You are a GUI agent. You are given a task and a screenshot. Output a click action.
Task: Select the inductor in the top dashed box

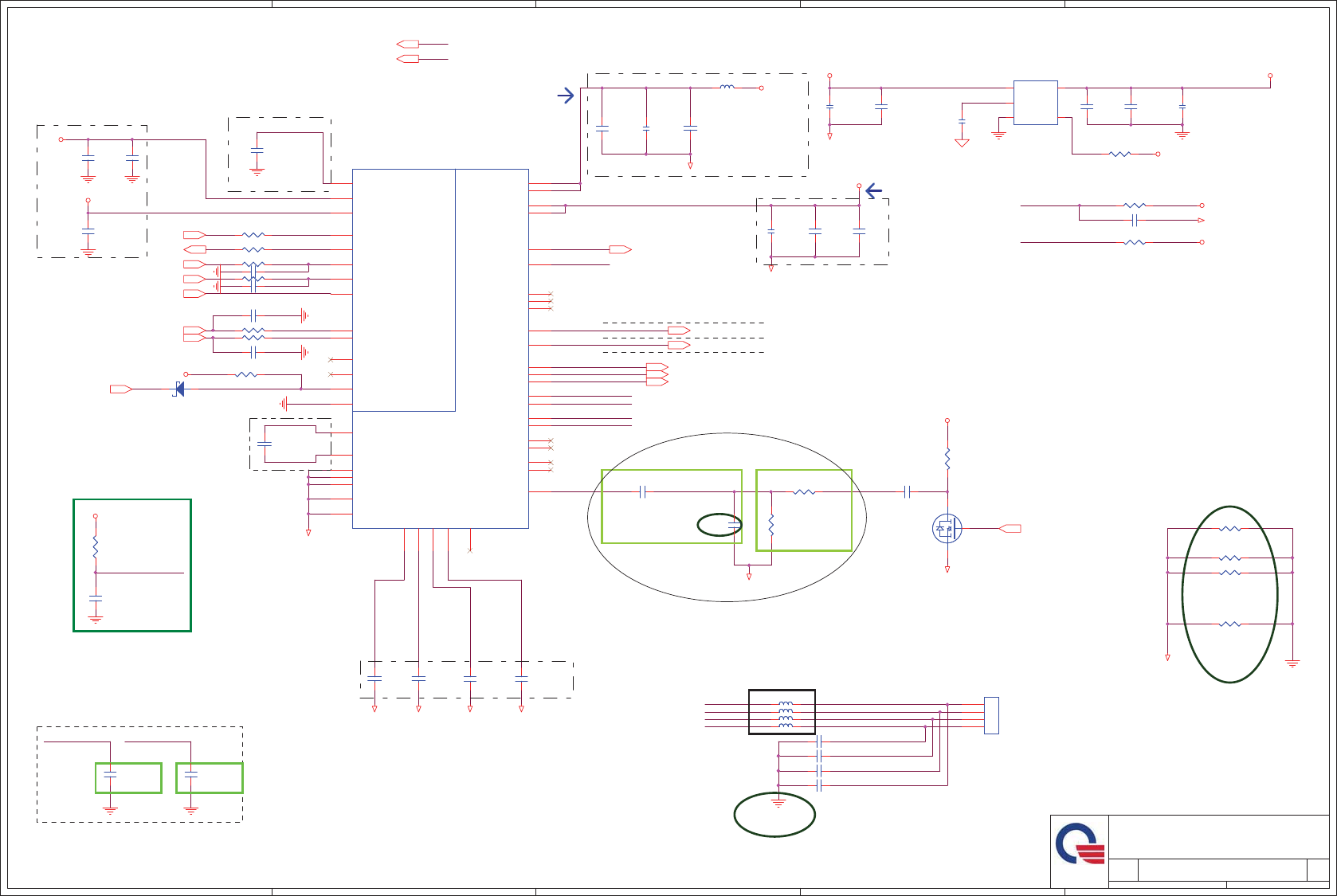pyautogui.click(x=727, y=87)
